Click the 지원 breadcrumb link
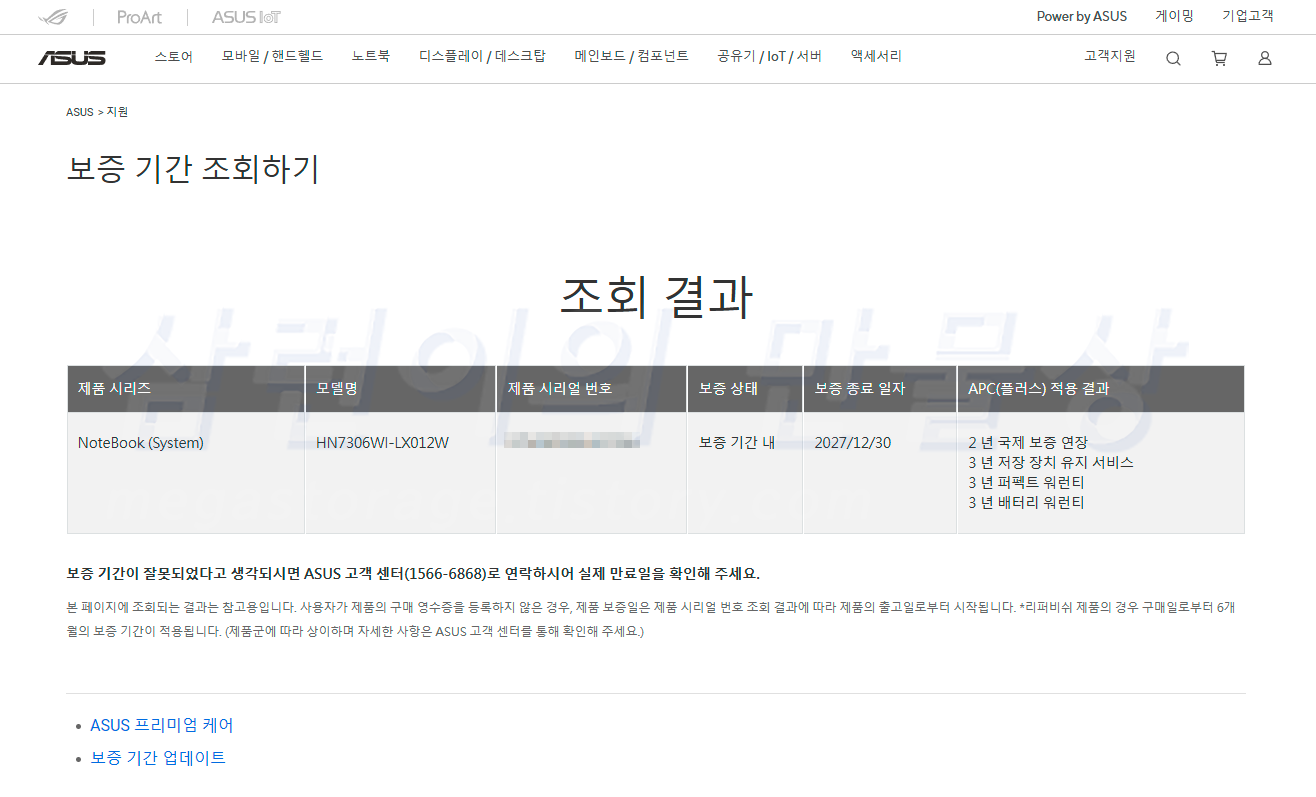1316x797 pixels. tap(117, 112)
